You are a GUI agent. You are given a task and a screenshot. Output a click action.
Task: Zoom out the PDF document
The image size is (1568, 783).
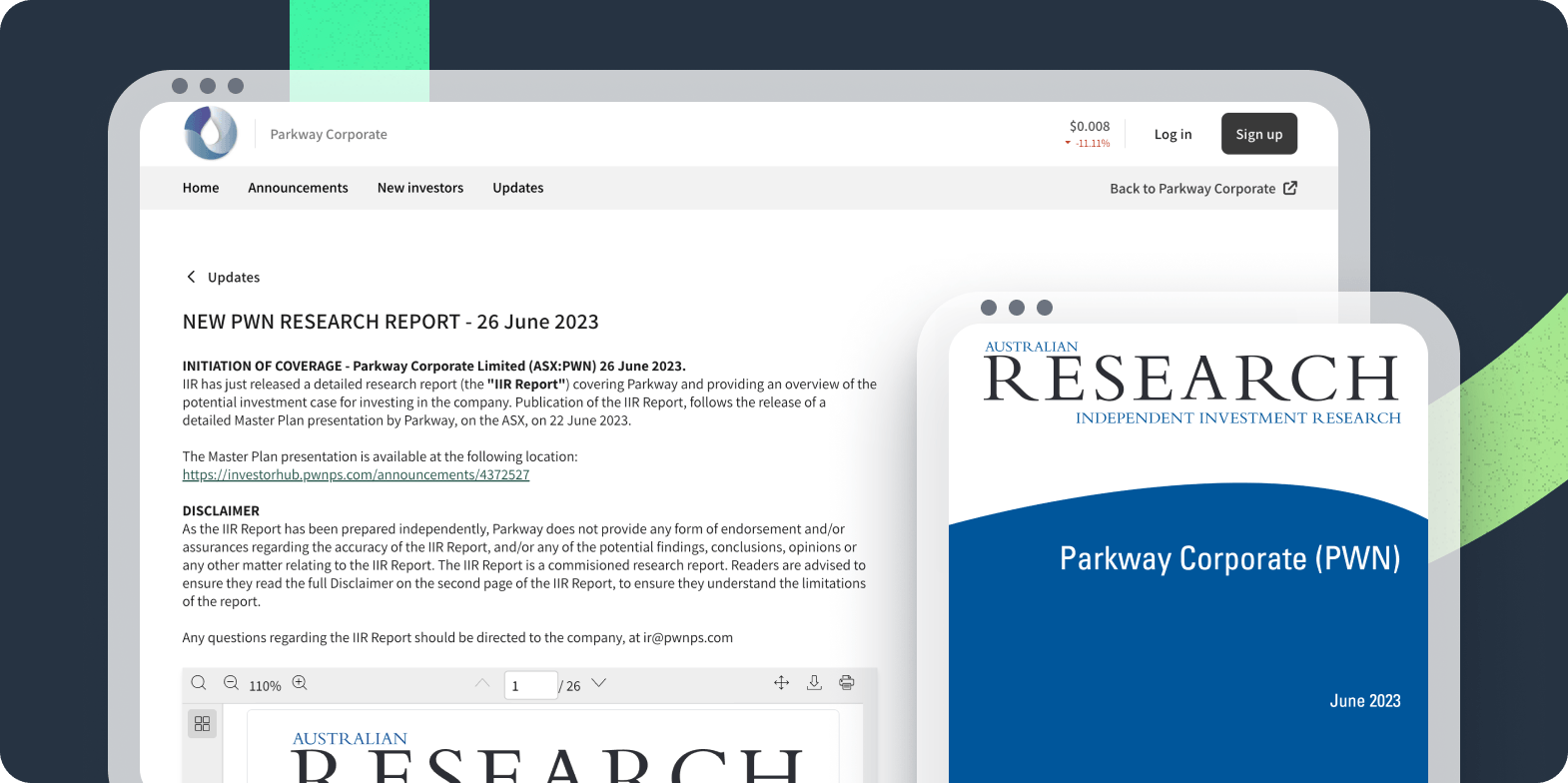231,683
